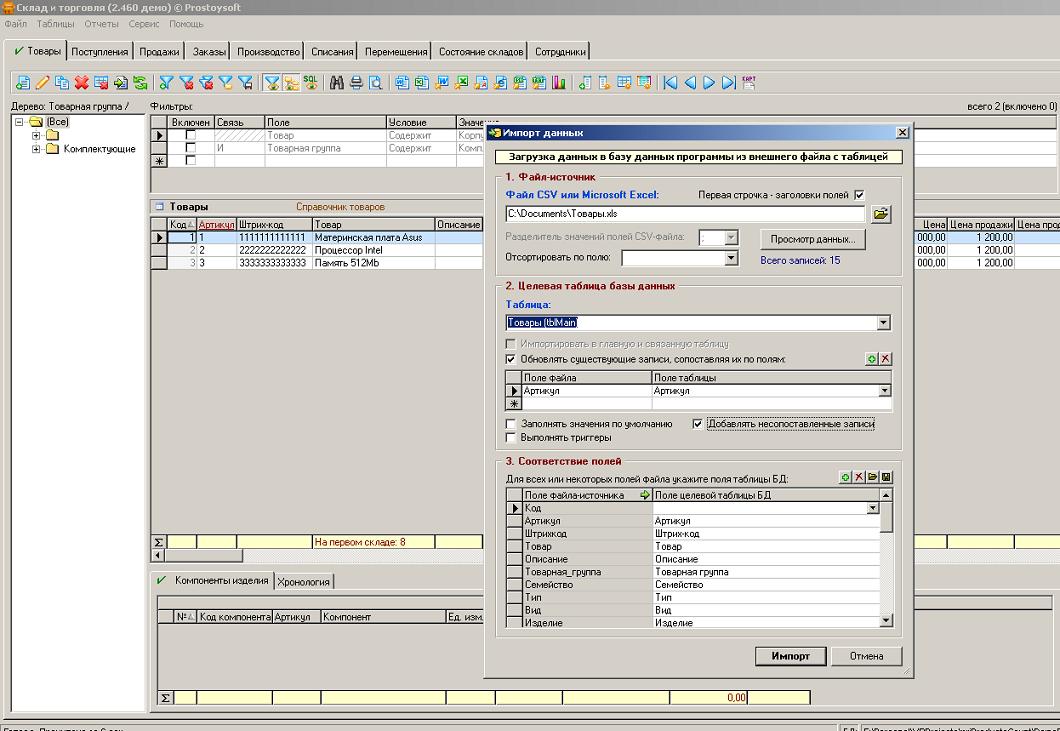1060x731 pixels.
Task: Enable 'Заполнять значения по умолчанию' checkbox
Action: coord(512,424)
